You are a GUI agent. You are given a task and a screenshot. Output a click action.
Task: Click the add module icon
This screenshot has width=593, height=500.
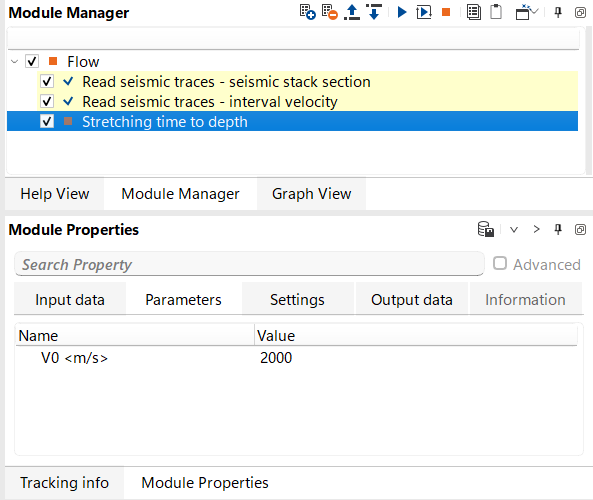[x=307, y=12]
